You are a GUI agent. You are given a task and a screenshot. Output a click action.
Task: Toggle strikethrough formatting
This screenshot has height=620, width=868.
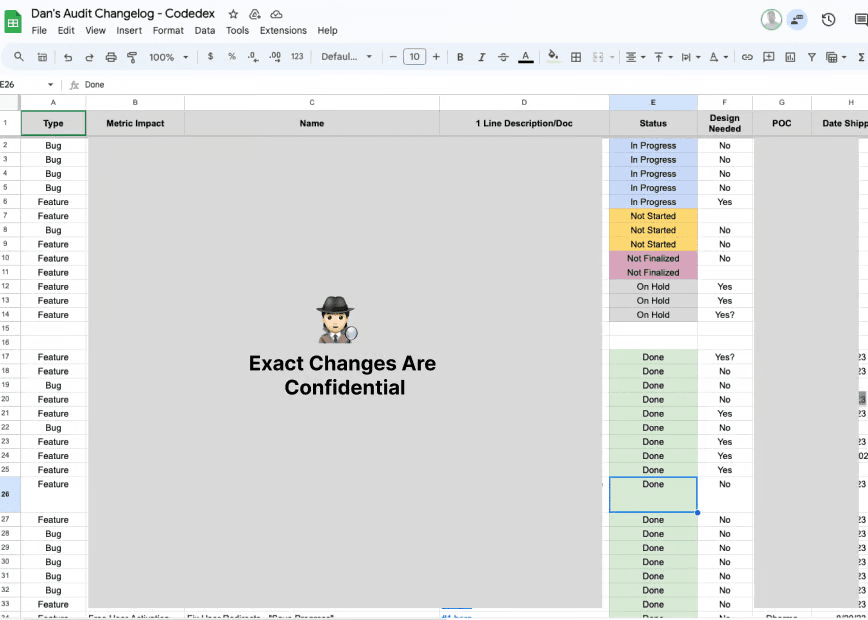coord(502,57)
